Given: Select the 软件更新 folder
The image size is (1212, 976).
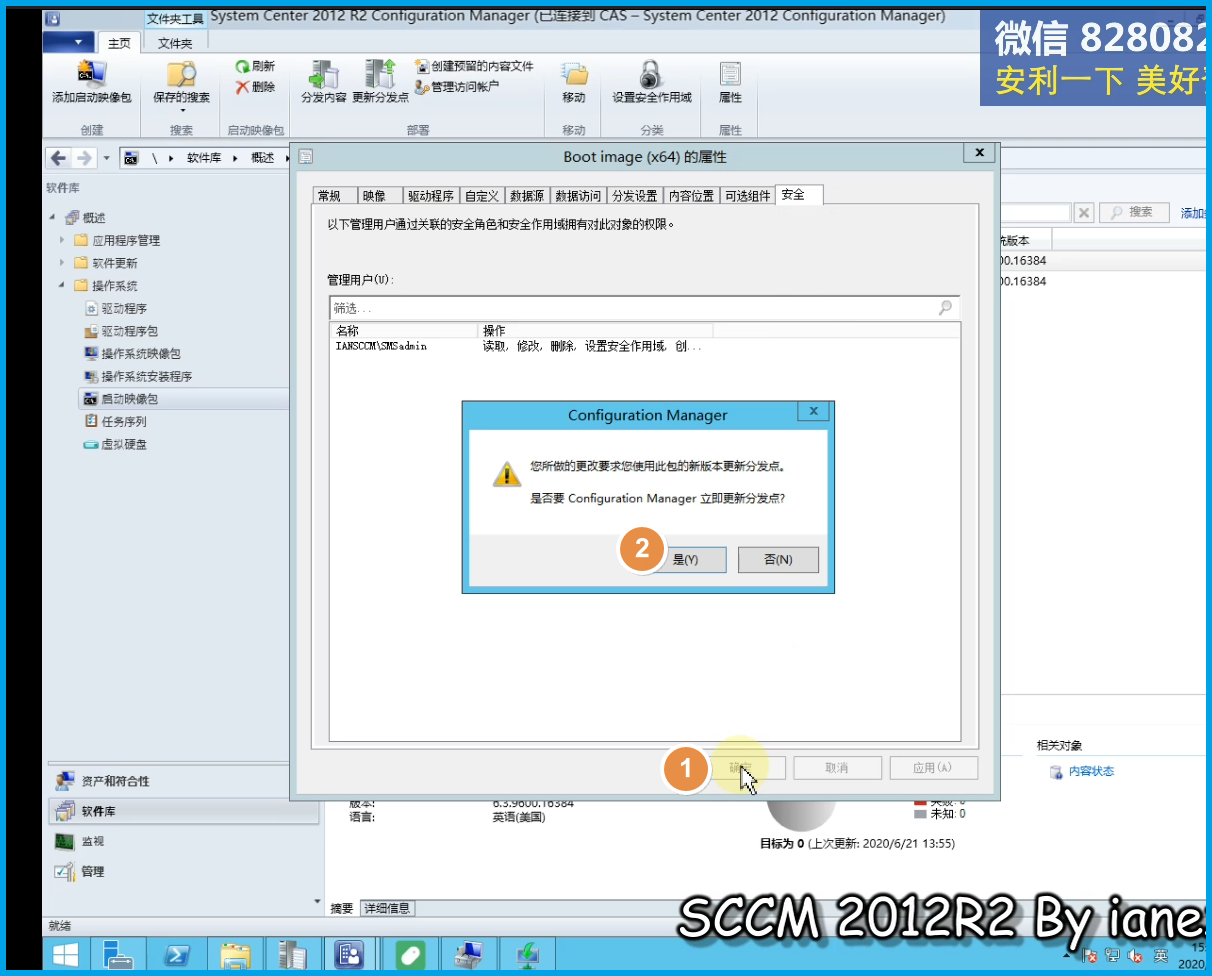Looking at the screenshot, I should pos(115,263).
